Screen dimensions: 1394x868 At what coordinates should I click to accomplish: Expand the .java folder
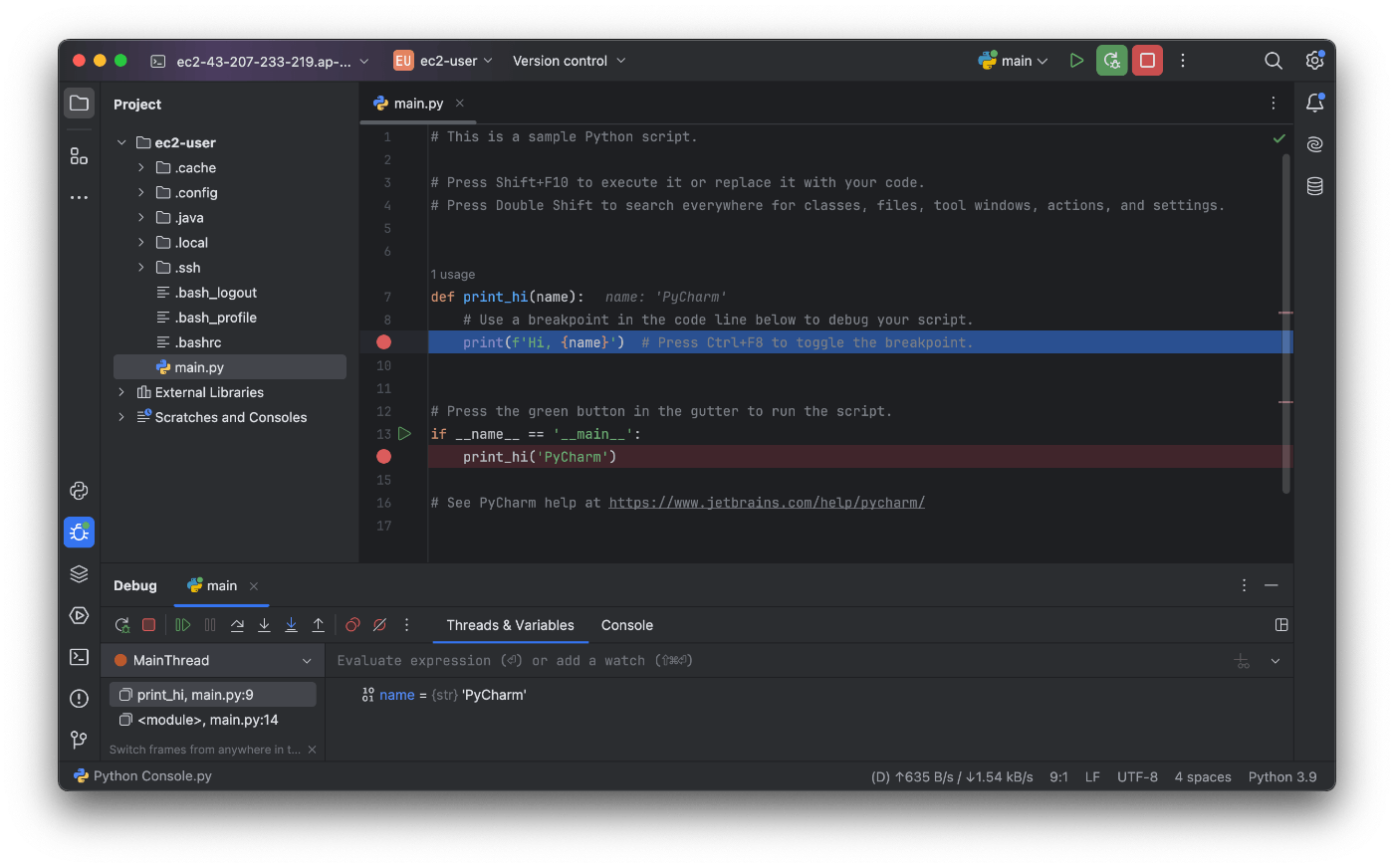point(140,217)
